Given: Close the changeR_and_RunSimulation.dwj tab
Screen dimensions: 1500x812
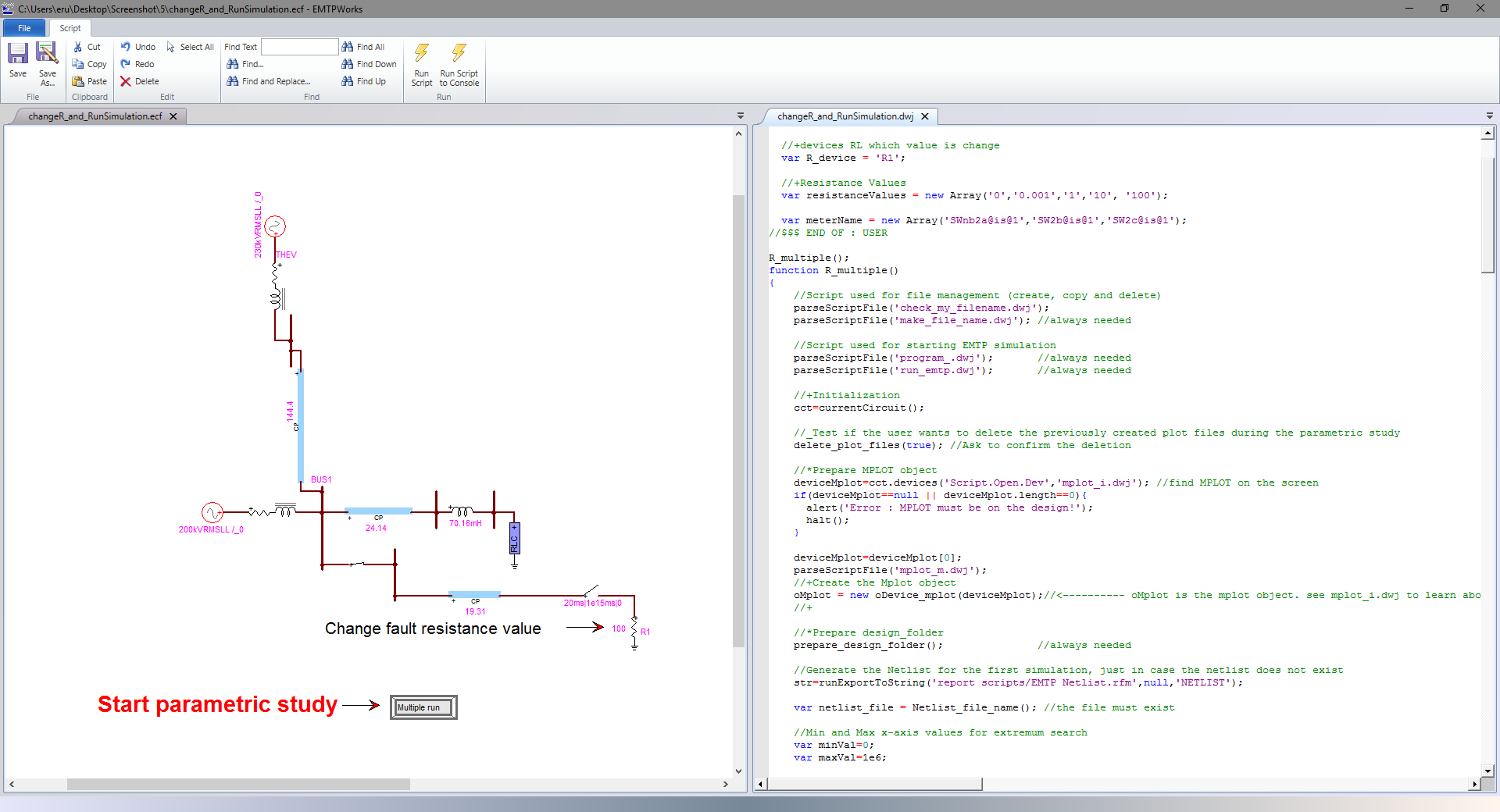Looking at the screenshot, I should (x=925, y=116).
